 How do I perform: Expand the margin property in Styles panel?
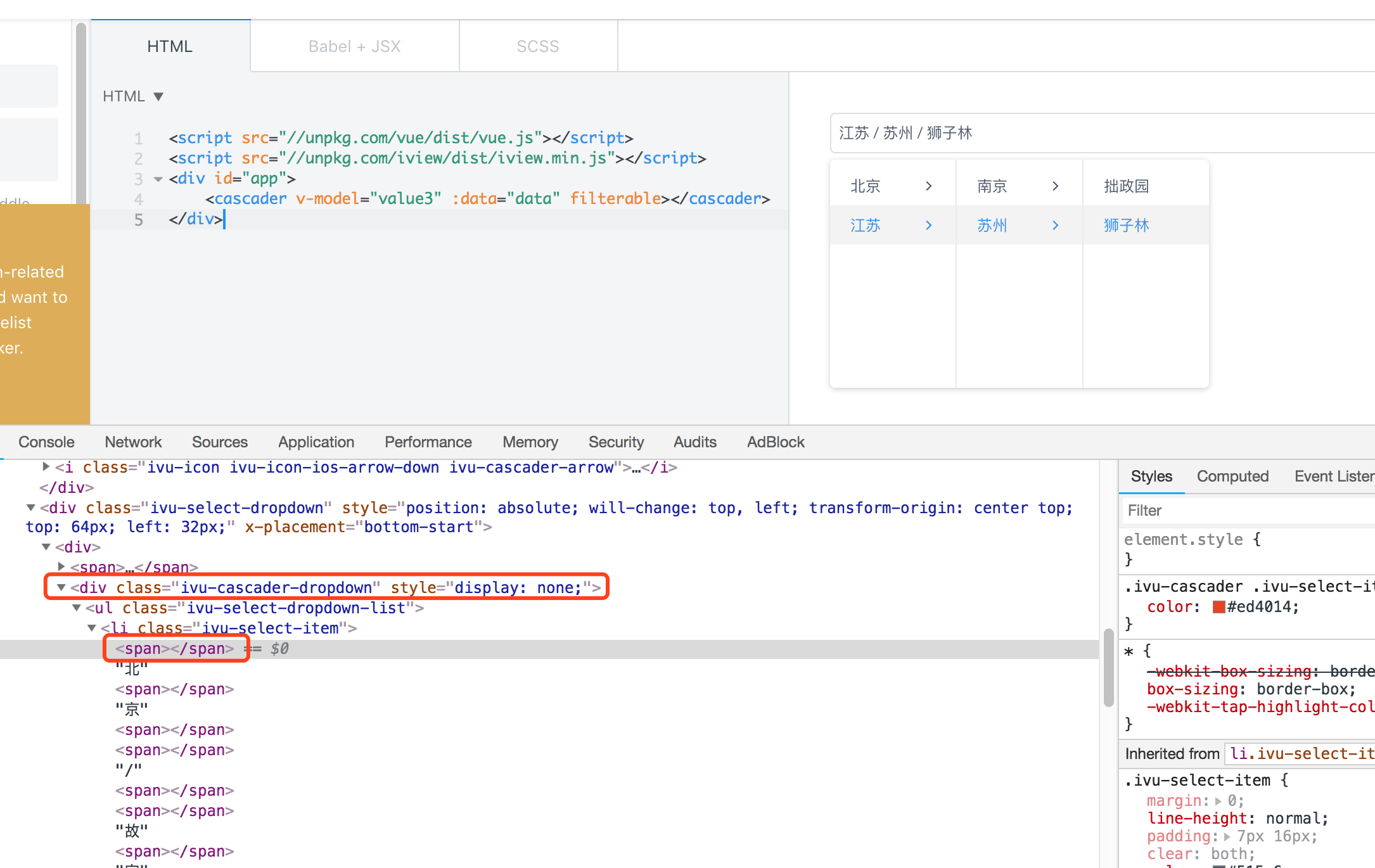tap(1217, 800)
